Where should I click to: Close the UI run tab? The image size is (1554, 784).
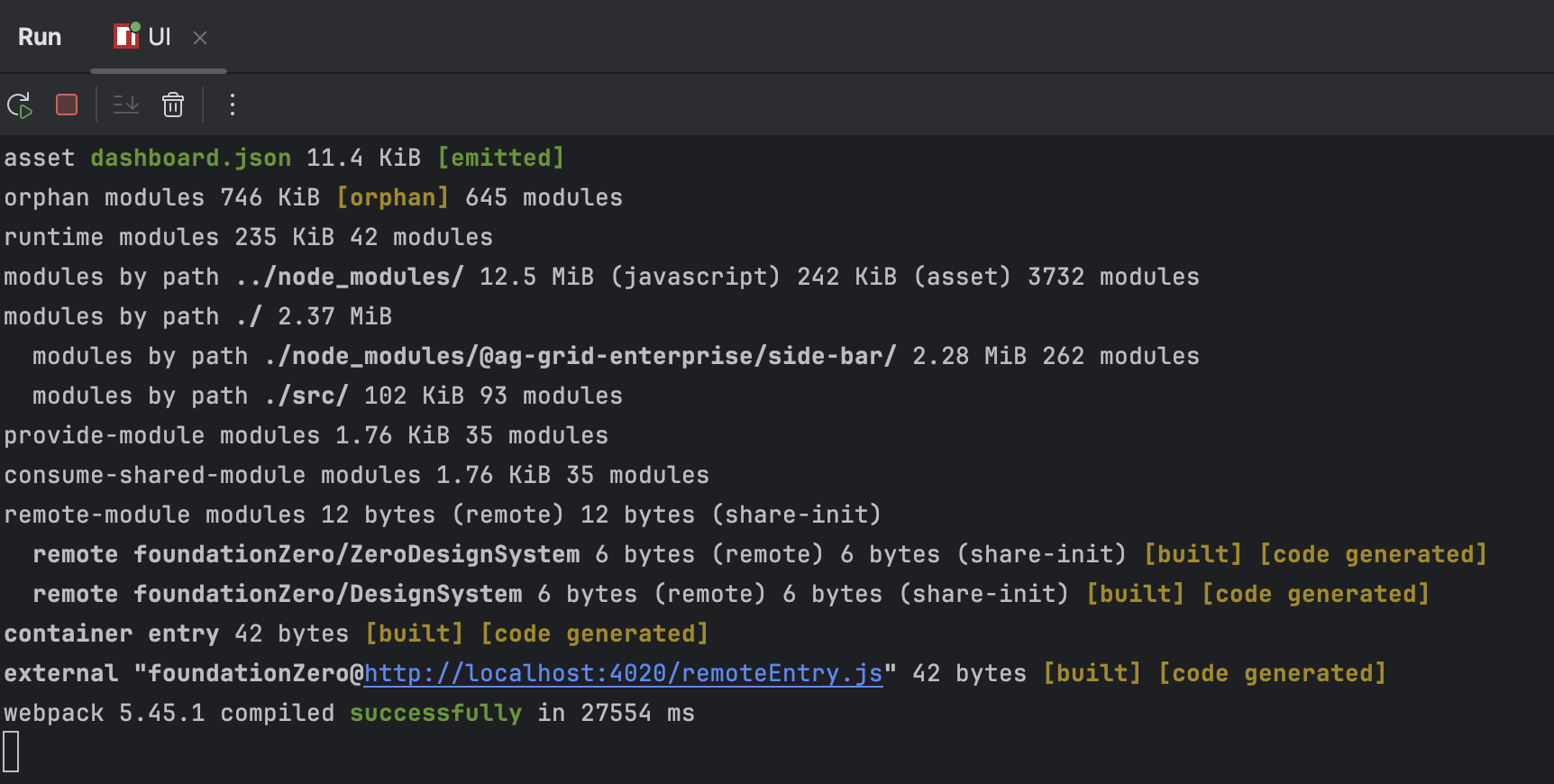(x=200, y=38)
